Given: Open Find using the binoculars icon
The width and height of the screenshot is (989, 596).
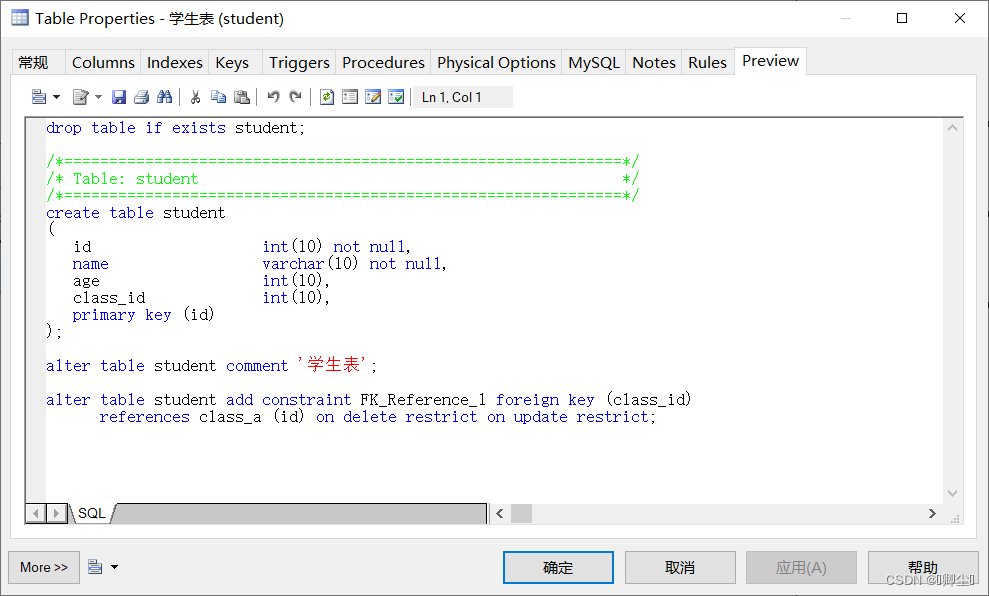Looking at the screenshot, I should [x=163, y=96].
